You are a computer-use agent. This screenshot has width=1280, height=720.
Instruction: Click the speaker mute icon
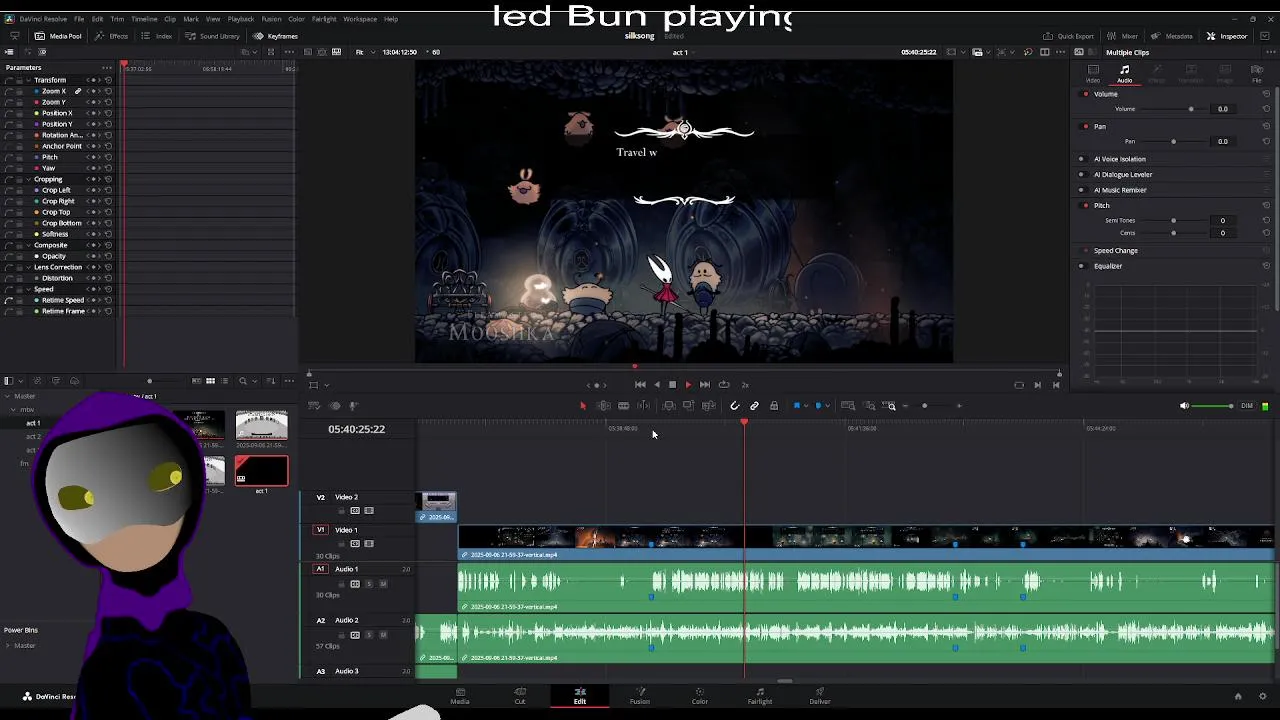(x=1185, y=406)
